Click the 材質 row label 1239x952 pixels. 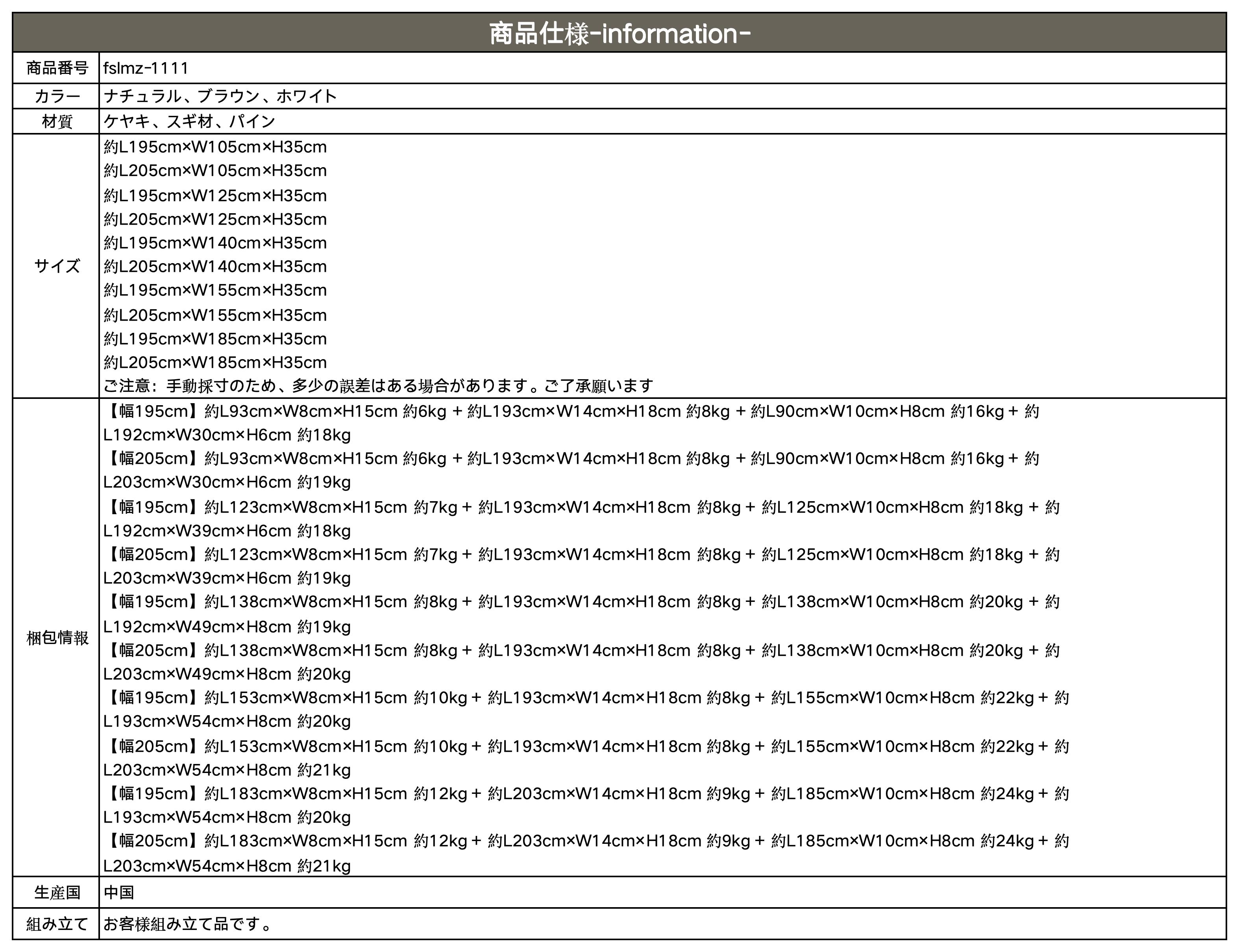tap(57, 121)
